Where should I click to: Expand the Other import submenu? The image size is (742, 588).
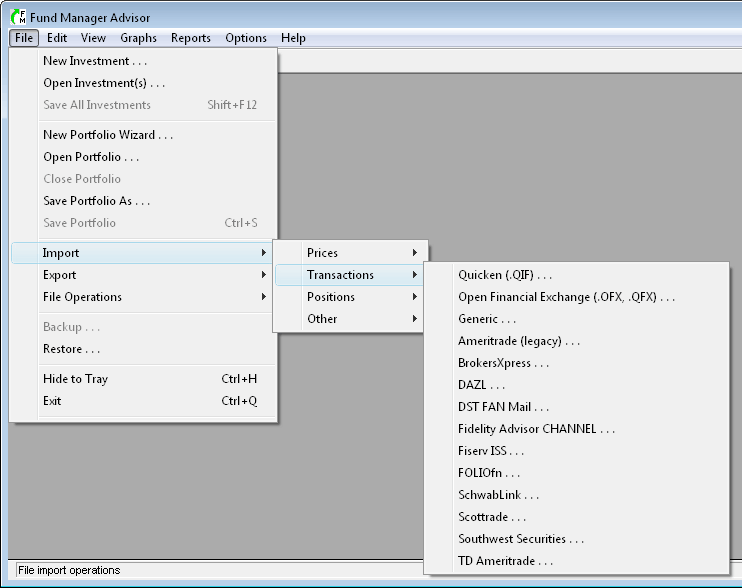point(349,319)
